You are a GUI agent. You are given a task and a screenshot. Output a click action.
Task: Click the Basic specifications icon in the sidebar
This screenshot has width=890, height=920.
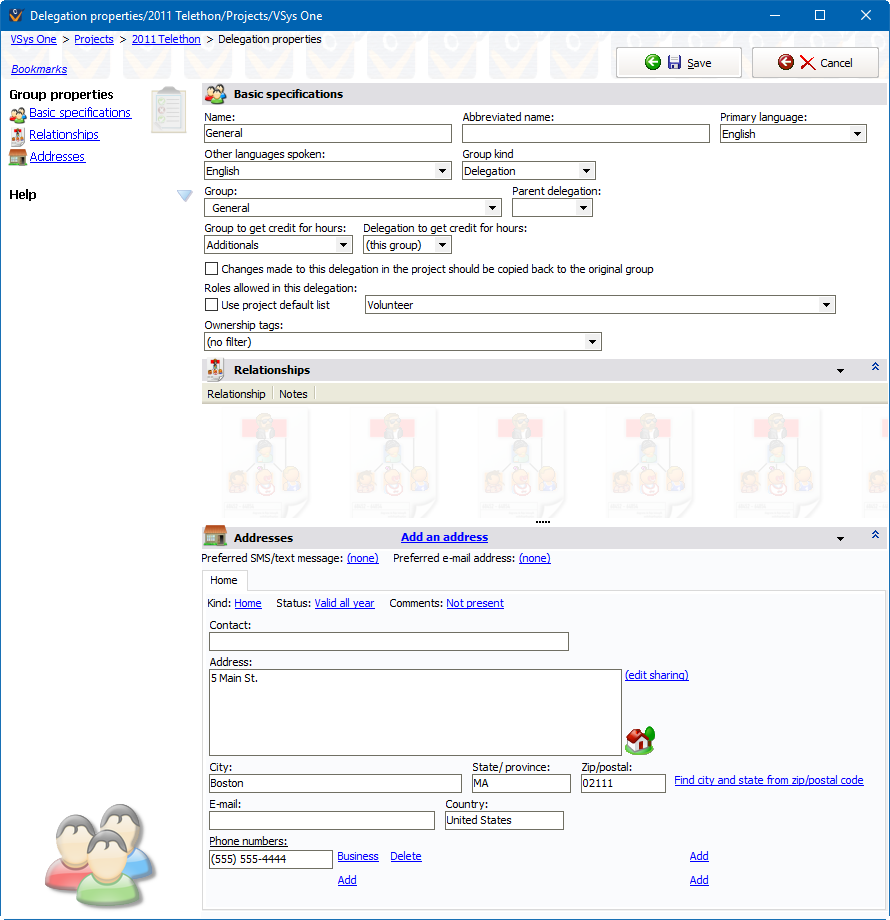[18, 113]
